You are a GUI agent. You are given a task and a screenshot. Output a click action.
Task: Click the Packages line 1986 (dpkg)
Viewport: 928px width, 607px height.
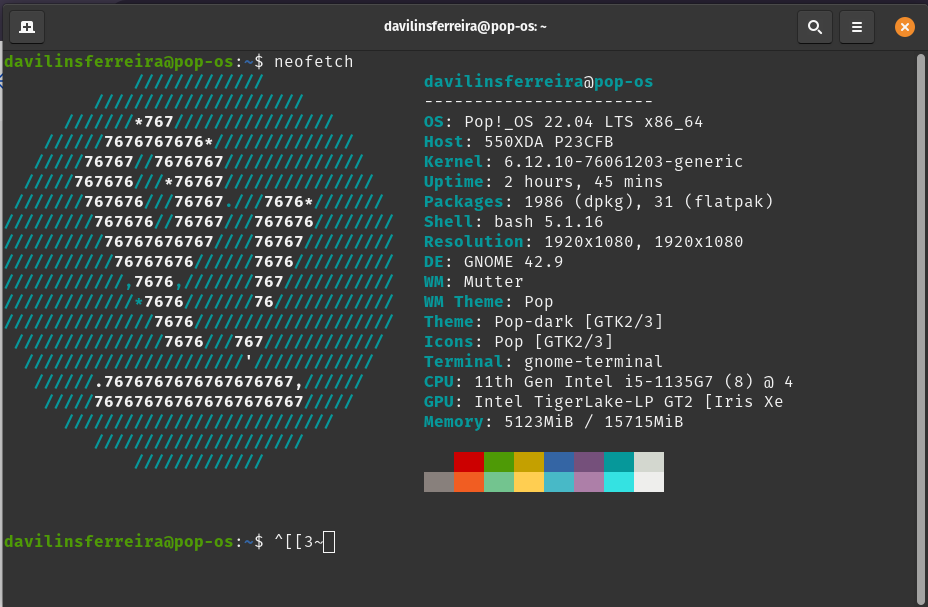coord(598,202)
